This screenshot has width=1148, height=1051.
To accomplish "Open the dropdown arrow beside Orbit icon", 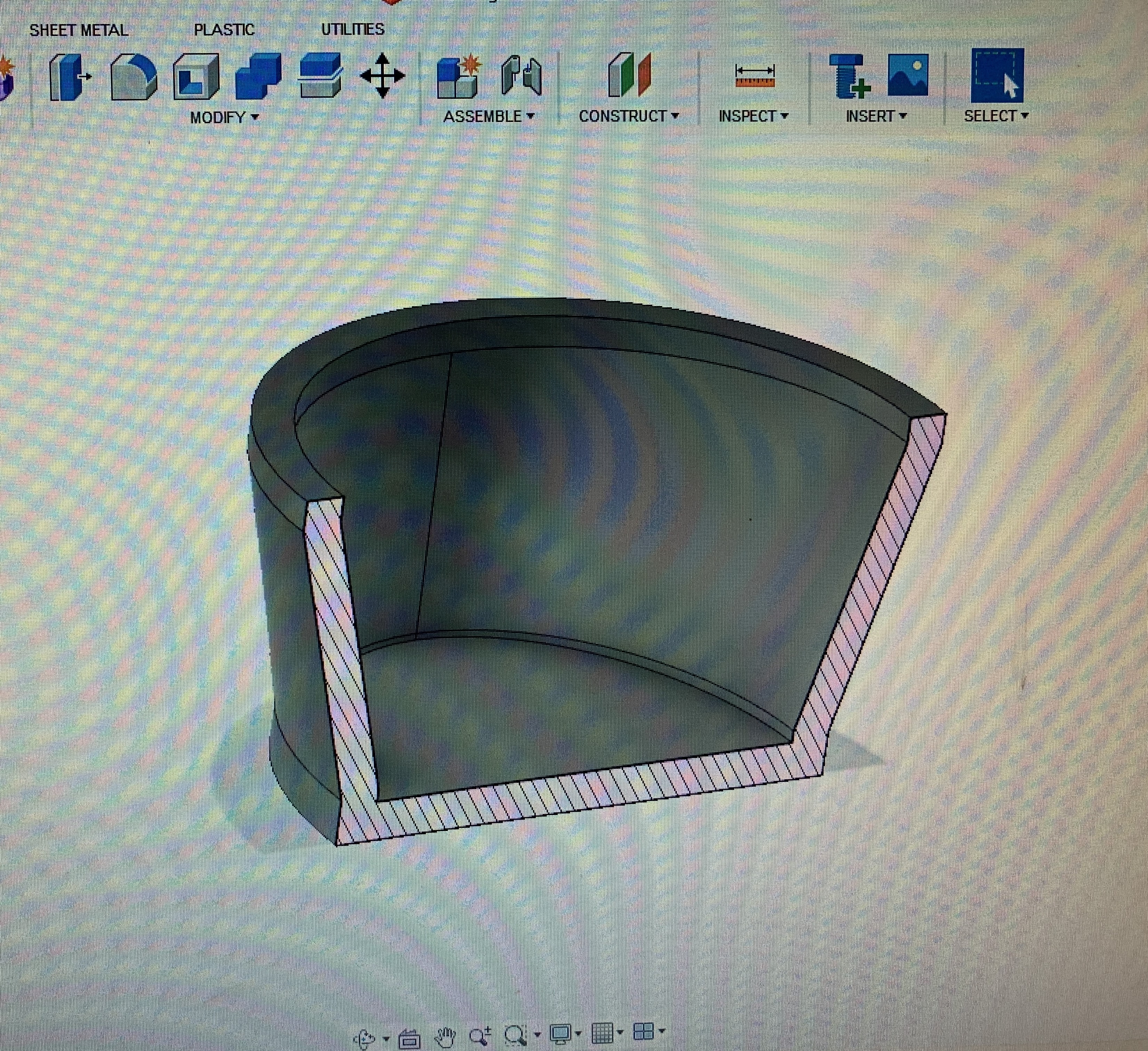I will coord(386,1039).
